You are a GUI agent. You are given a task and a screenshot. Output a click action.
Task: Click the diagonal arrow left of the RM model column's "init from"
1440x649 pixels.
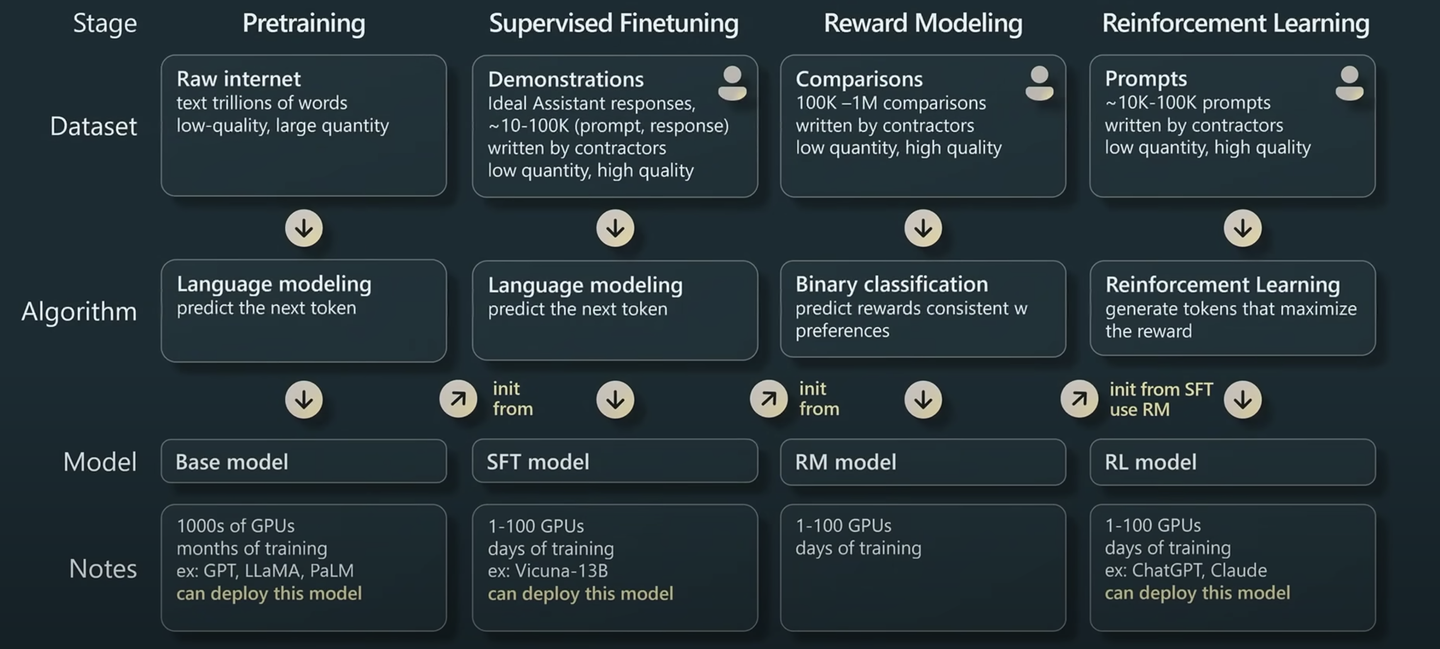768,399
